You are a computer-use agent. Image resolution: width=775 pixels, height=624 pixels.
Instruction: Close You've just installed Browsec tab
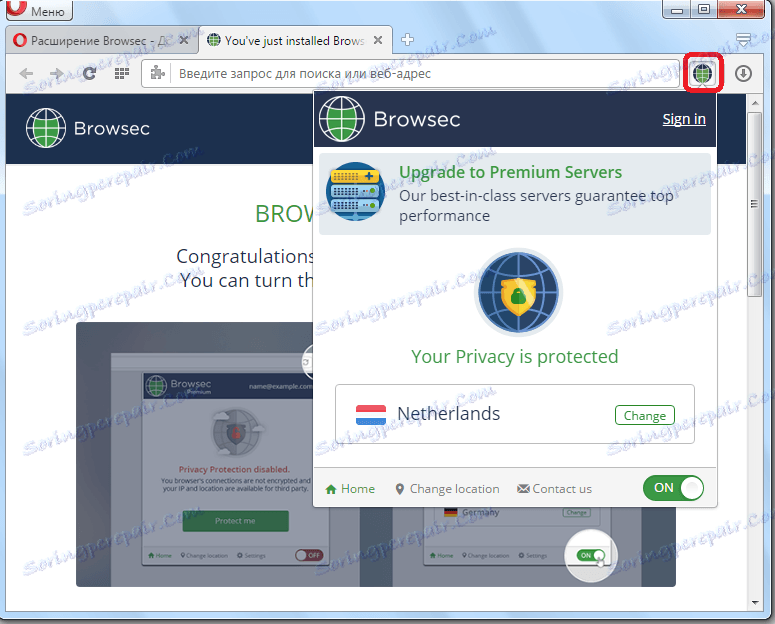378,40
